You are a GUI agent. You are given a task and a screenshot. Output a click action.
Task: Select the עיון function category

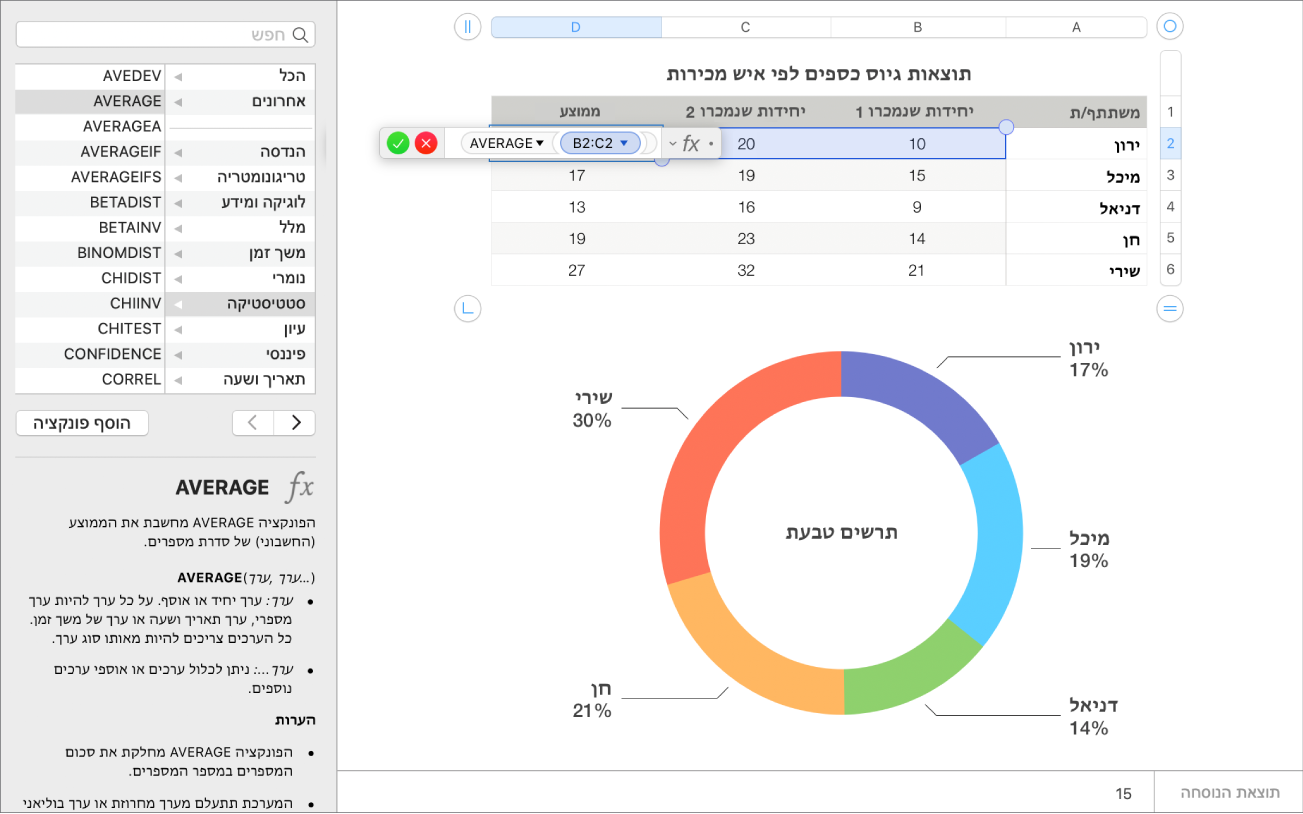point(240,329)
